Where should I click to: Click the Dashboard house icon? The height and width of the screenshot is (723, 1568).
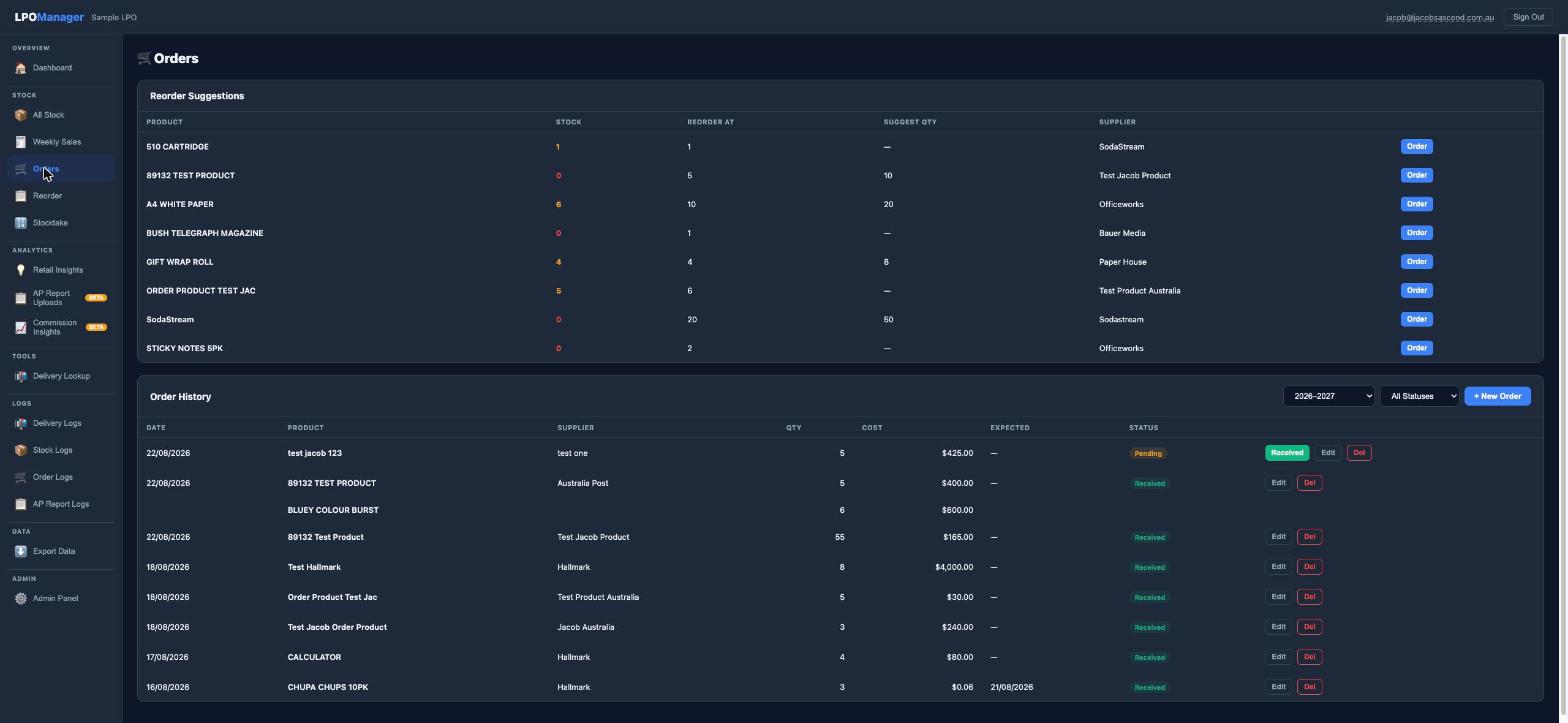pyautogui.click(x=21, y=68)
